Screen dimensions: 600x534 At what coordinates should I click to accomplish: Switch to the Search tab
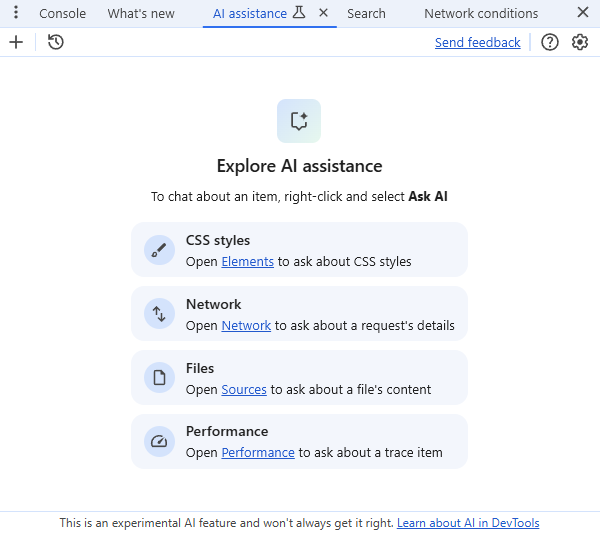point(366,13)
